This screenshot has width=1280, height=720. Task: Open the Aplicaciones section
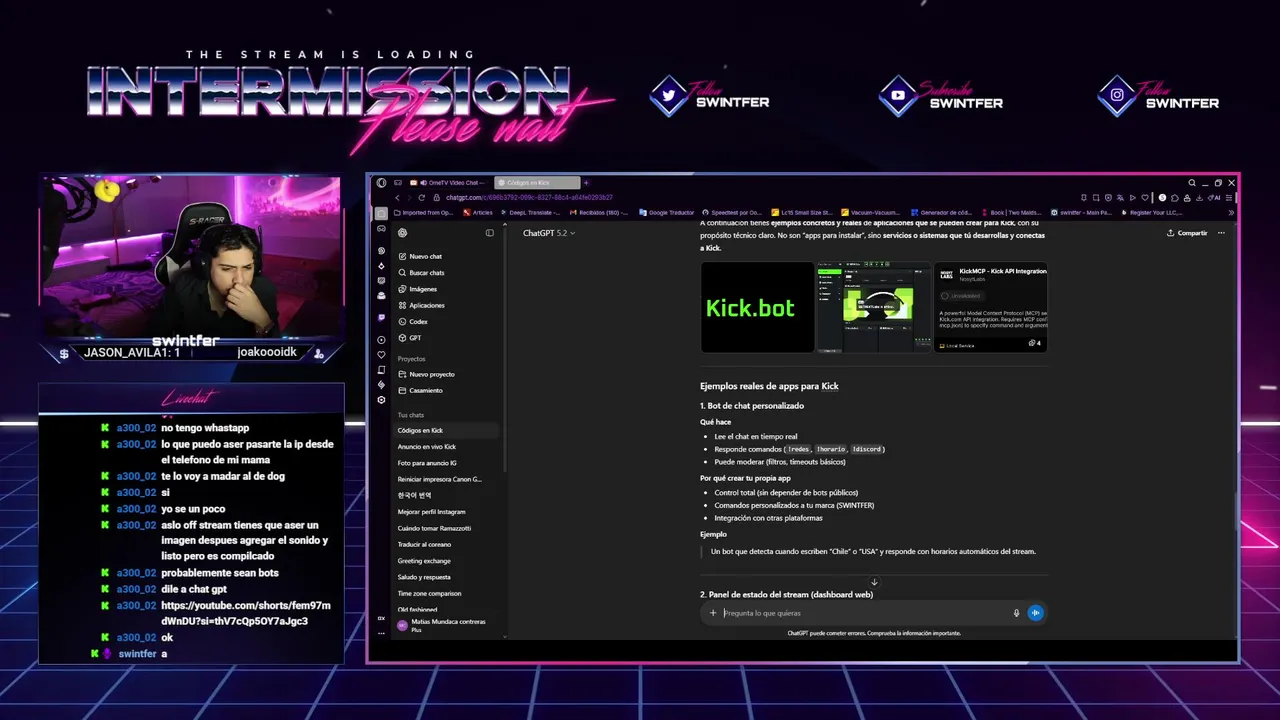[421, 305]
